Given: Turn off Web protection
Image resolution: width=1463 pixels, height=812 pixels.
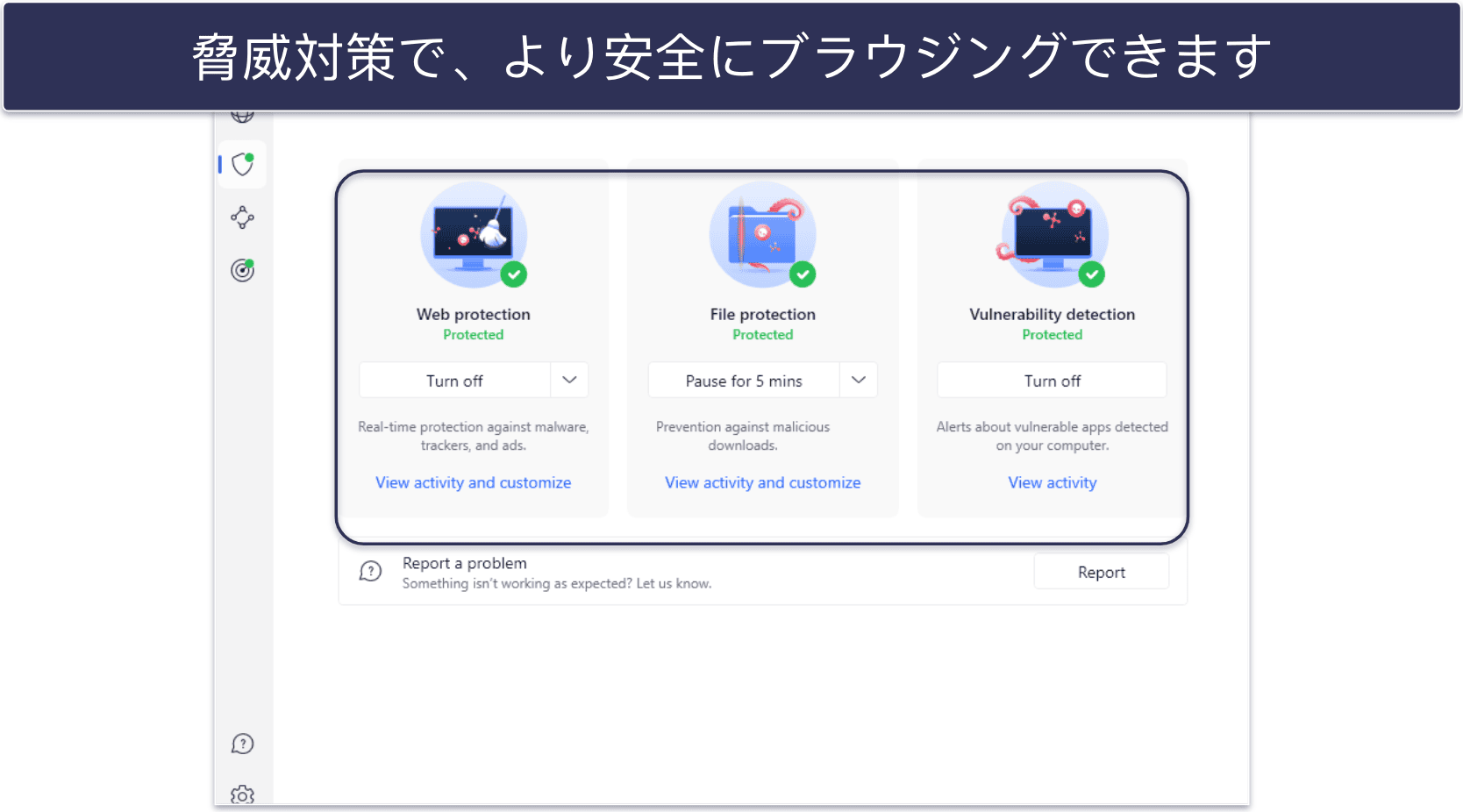Looking at the screenshot, I should click(454, 381).
